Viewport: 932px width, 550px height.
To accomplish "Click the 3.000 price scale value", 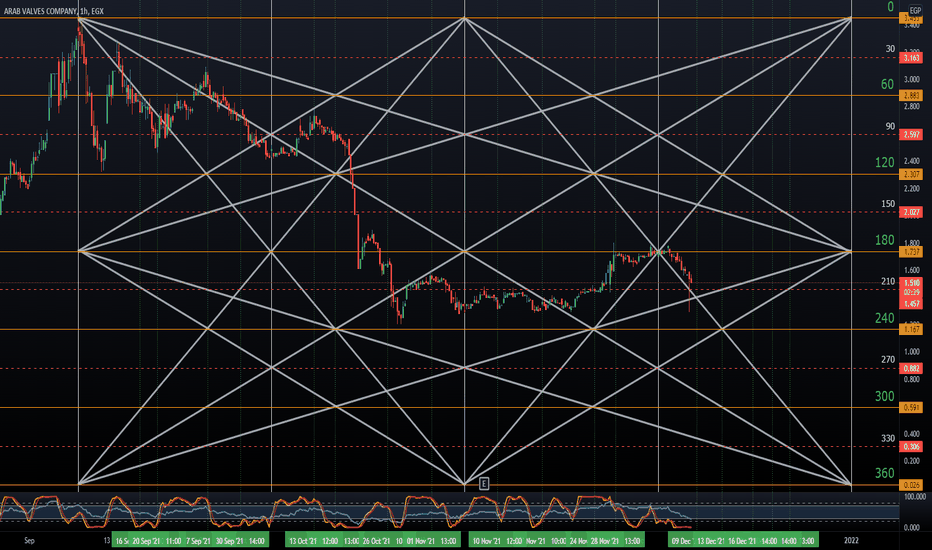I will tap(912, 80).
